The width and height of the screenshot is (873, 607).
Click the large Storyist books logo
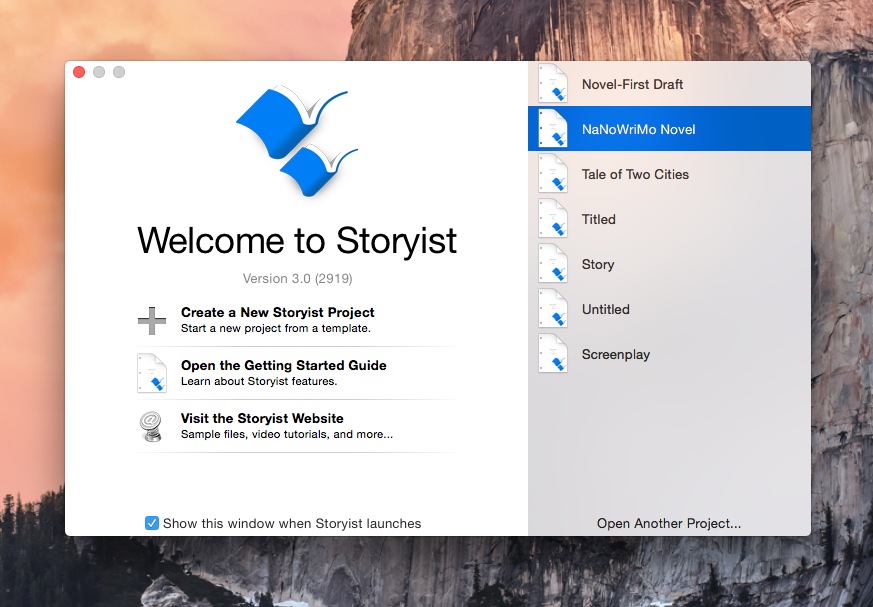point(297,141)
